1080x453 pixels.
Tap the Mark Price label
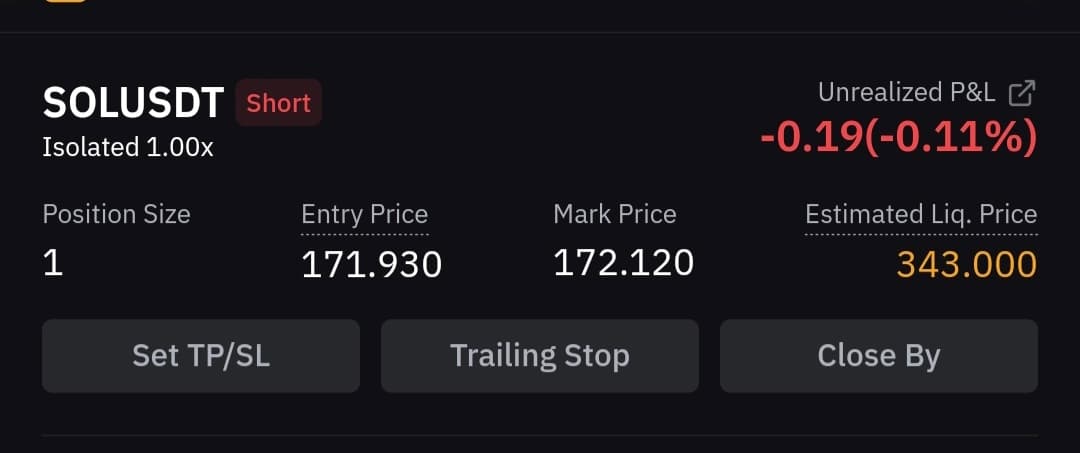(614, 214)
